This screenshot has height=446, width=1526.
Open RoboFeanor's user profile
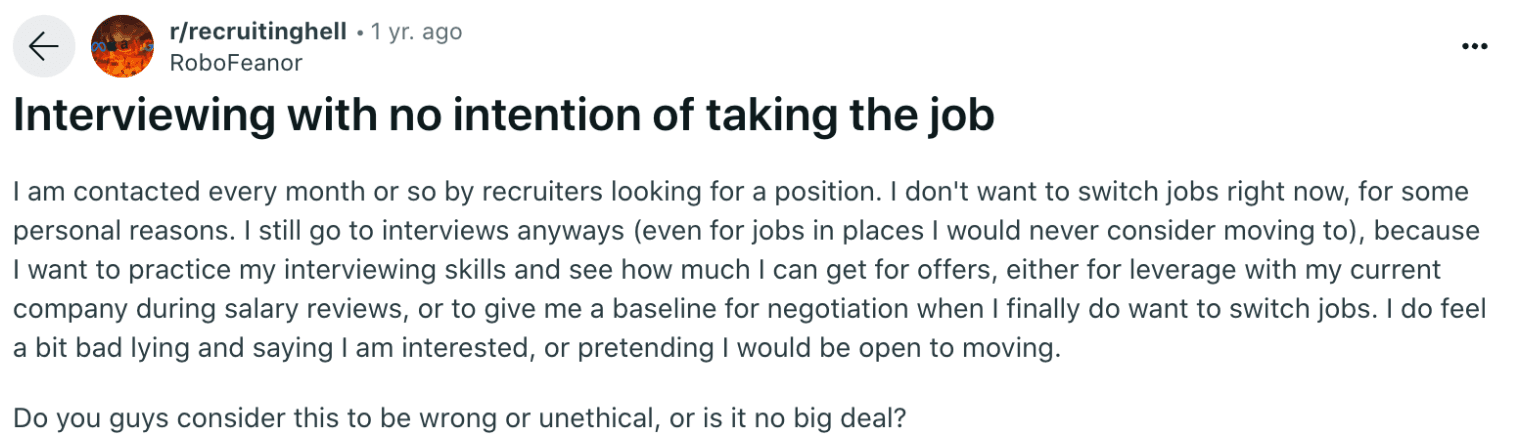(236, 62)
